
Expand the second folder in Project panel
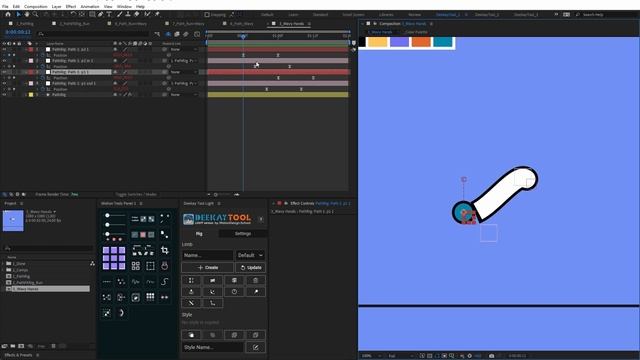coord(3,270)
